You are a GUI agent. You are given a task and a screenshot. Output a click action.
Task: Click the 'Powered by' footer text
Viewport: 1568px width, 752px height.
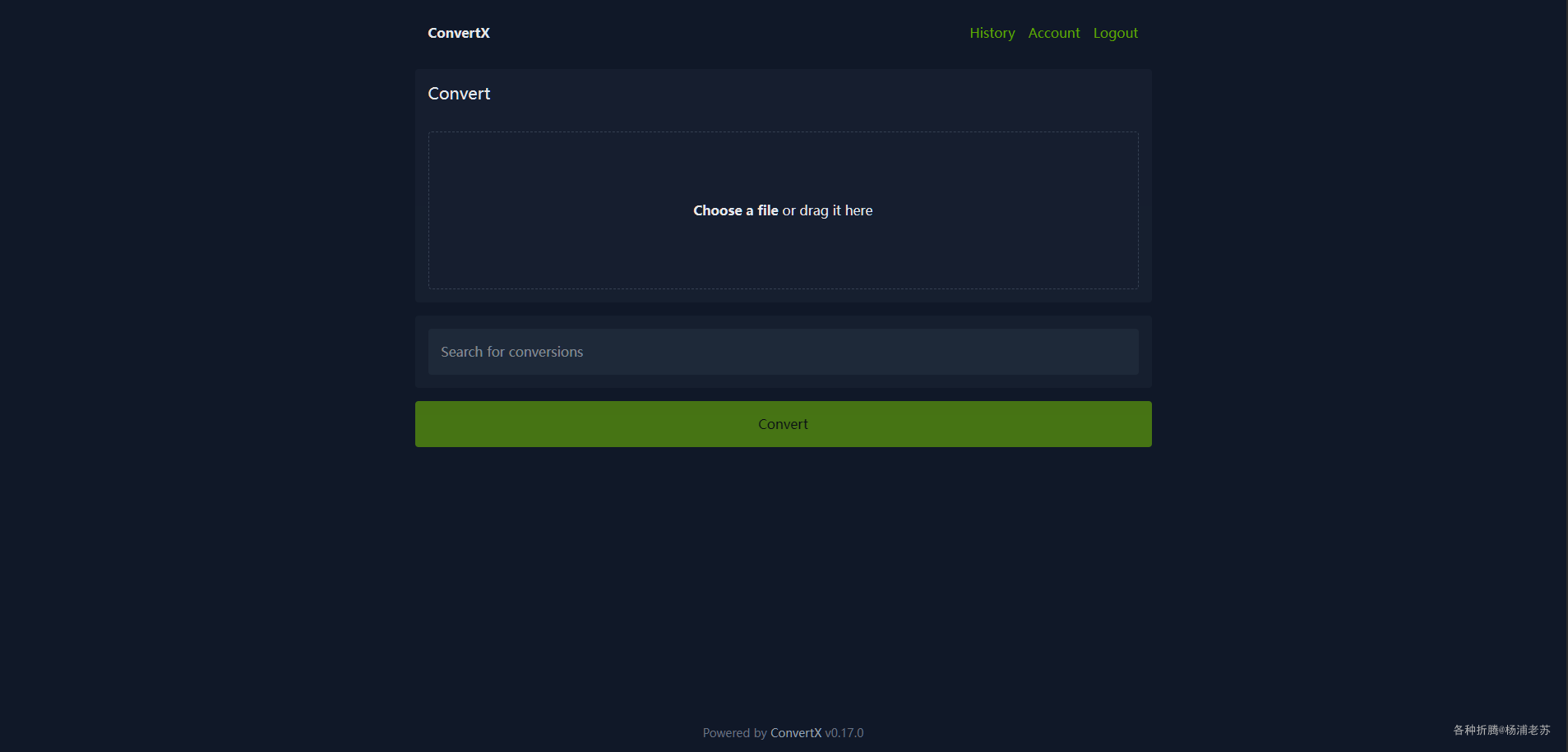(734, 733)
